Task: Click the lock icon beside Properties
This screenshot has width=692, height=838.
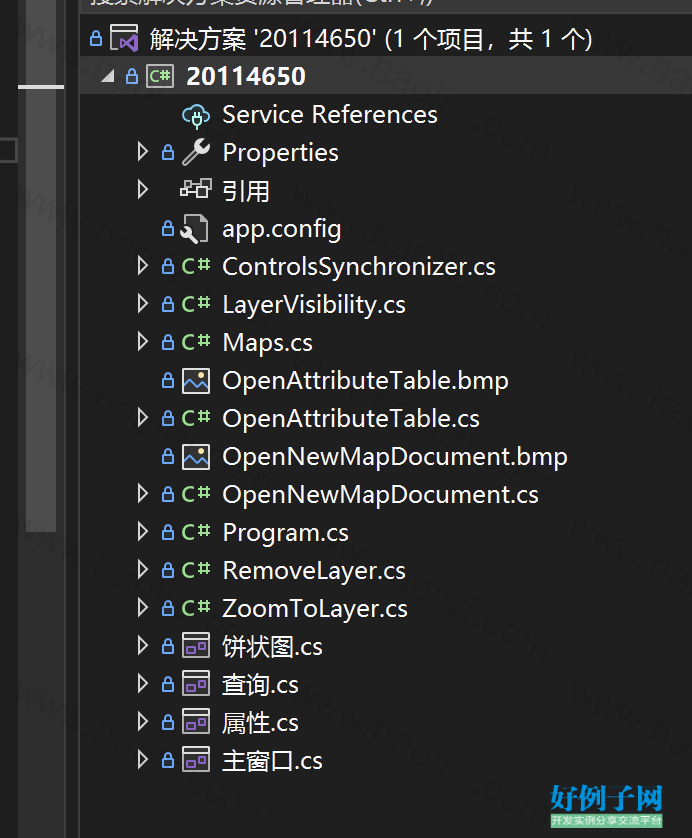Action: point(168,152)
